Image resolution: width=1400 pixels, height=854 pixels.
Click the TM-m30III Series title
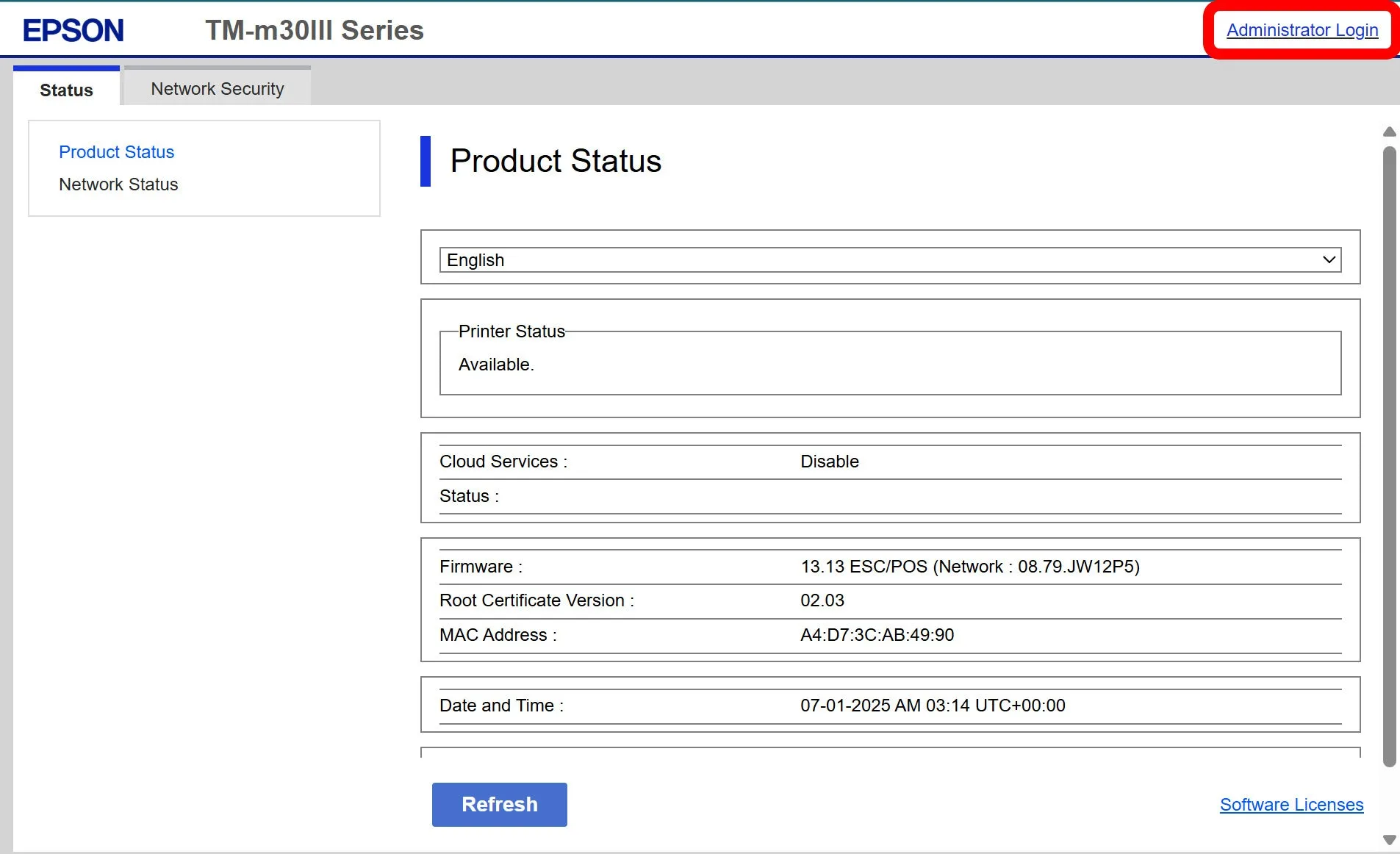coord(315,30)
